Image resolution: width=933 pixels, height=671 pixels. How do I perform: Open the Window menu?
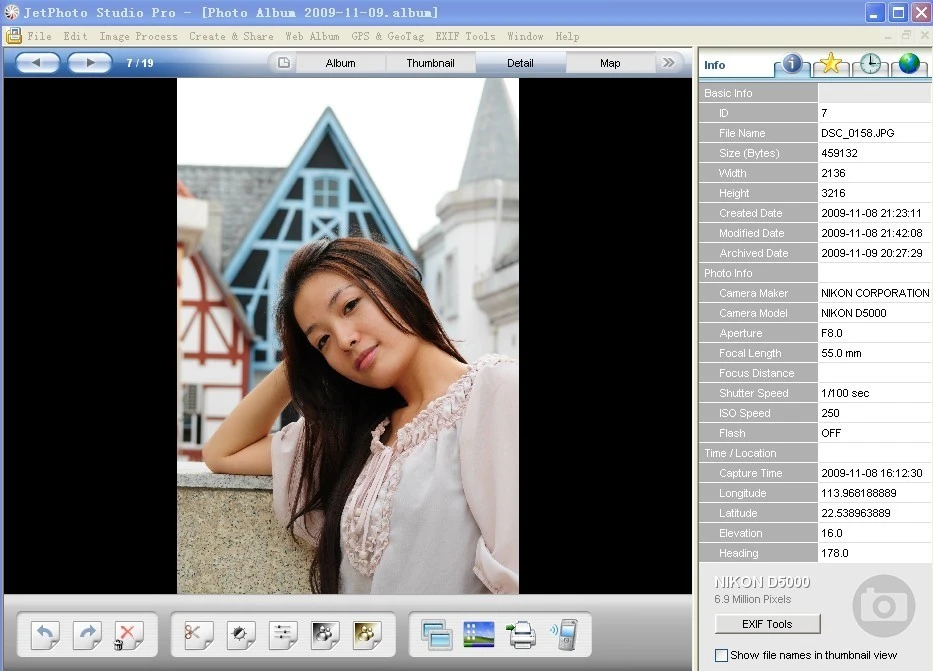coord(525,36)
